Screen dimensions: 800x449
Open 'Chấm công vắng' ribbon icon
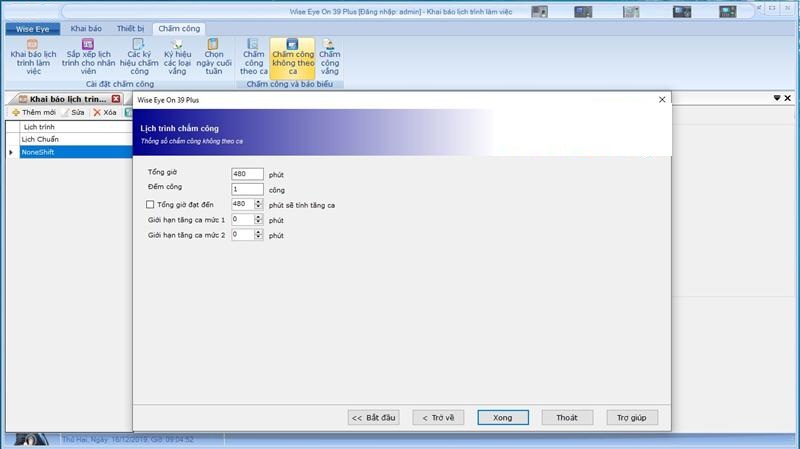(330, 57)
